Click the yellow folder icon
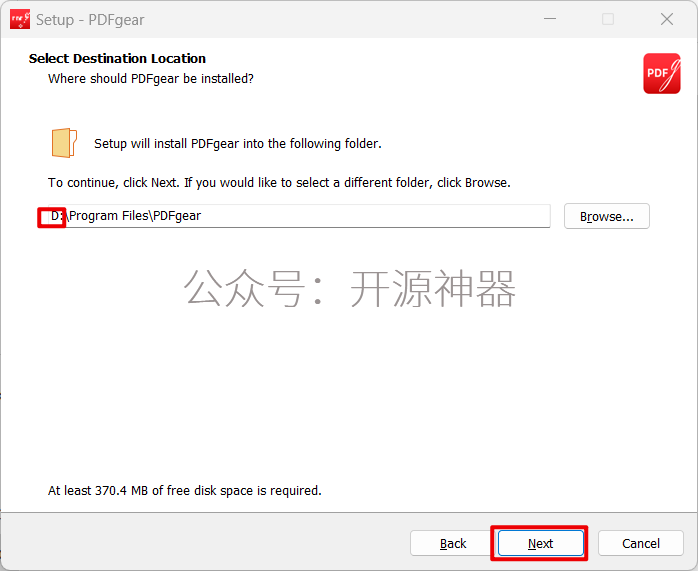 65,143
